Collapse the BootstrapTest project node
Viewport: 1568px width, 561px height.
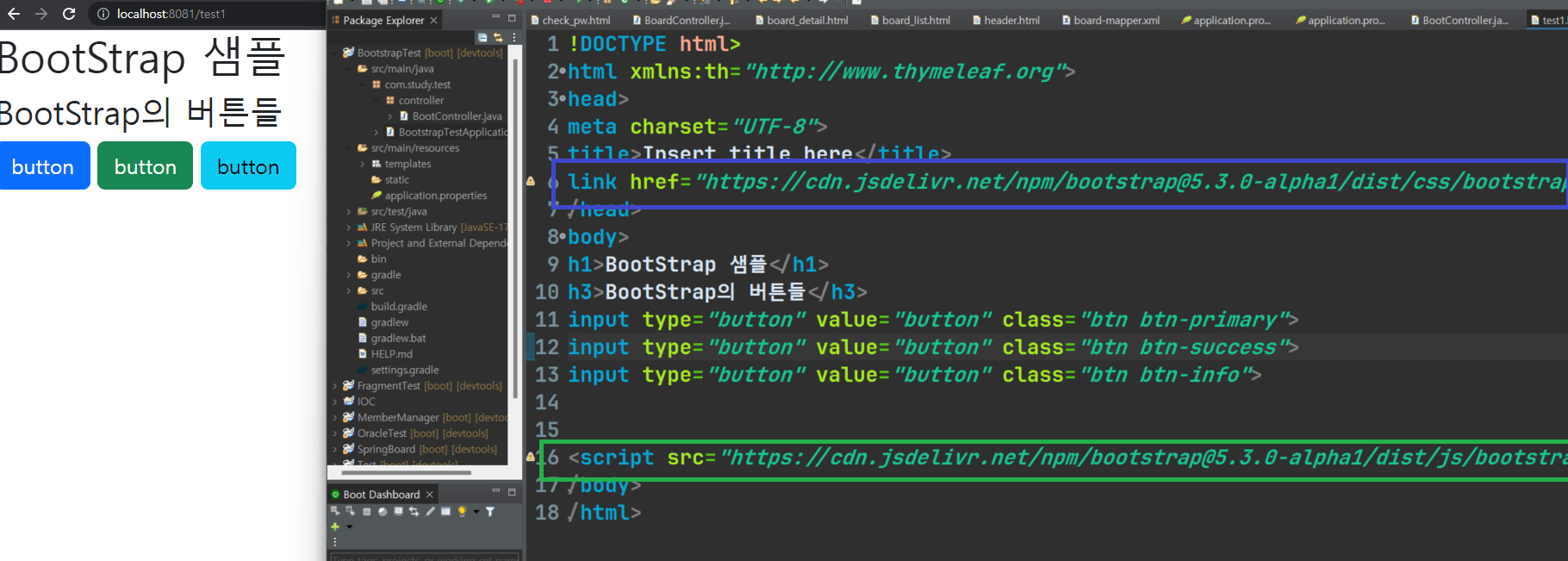335,53
